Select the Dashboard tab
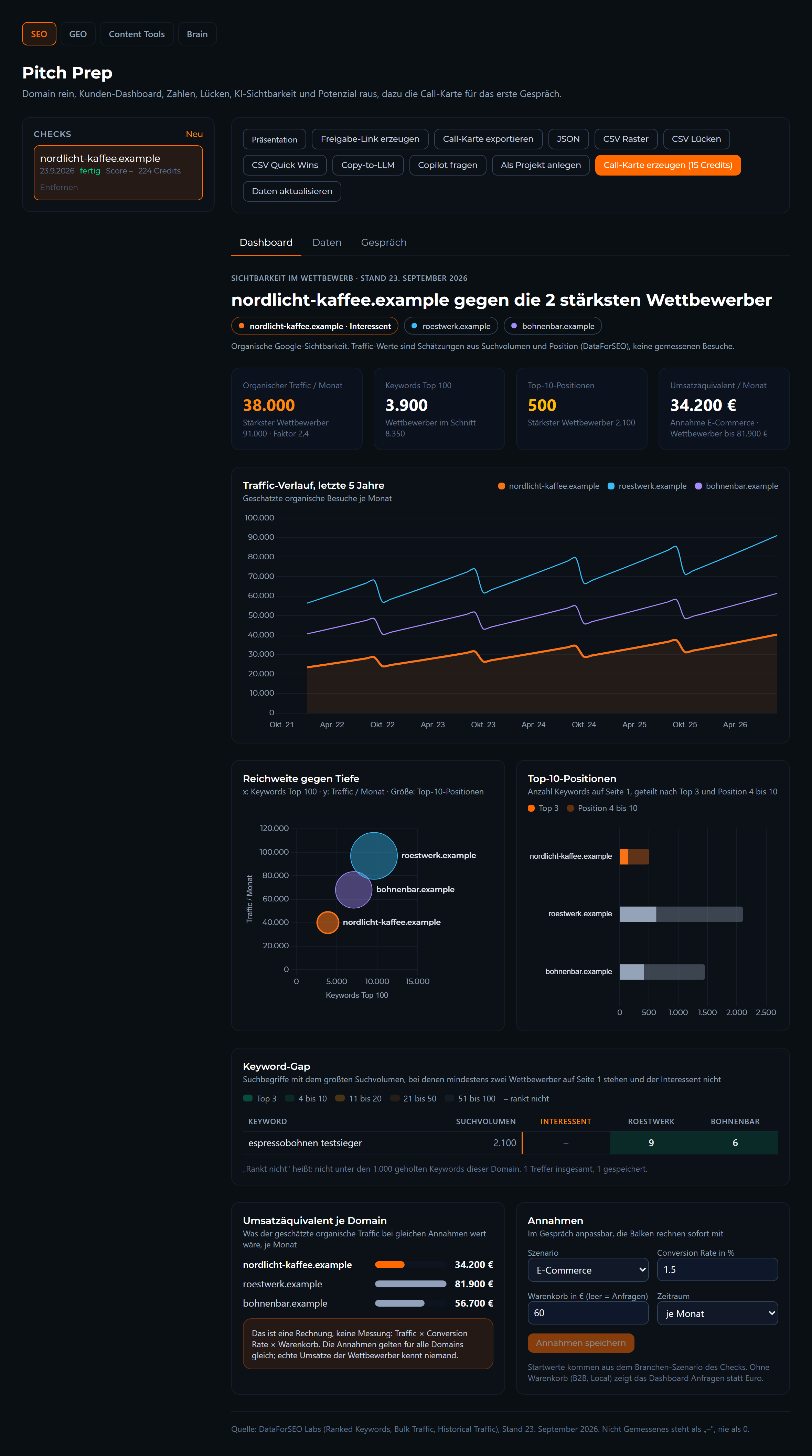The width and height of the screenshot is (812, 1456). click(x=266, y=242)
